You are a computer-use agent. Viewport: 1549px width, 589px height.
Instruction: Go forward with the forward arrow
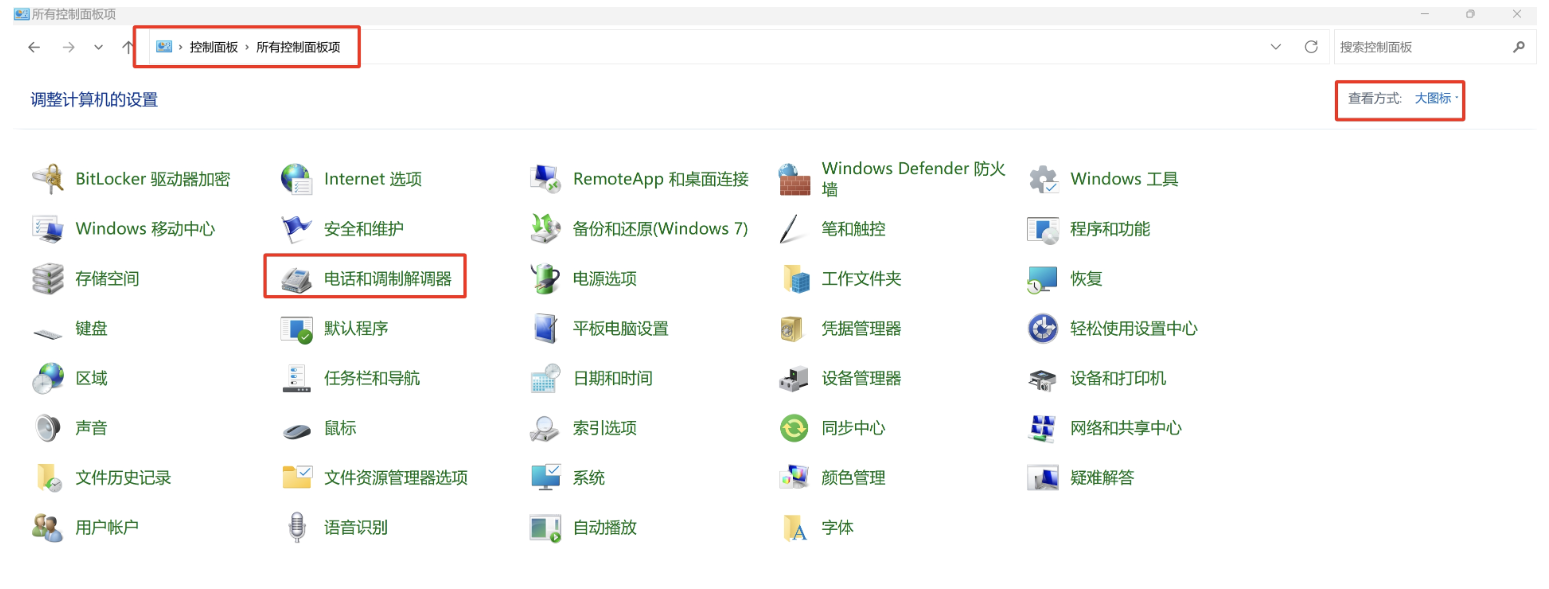68,47
